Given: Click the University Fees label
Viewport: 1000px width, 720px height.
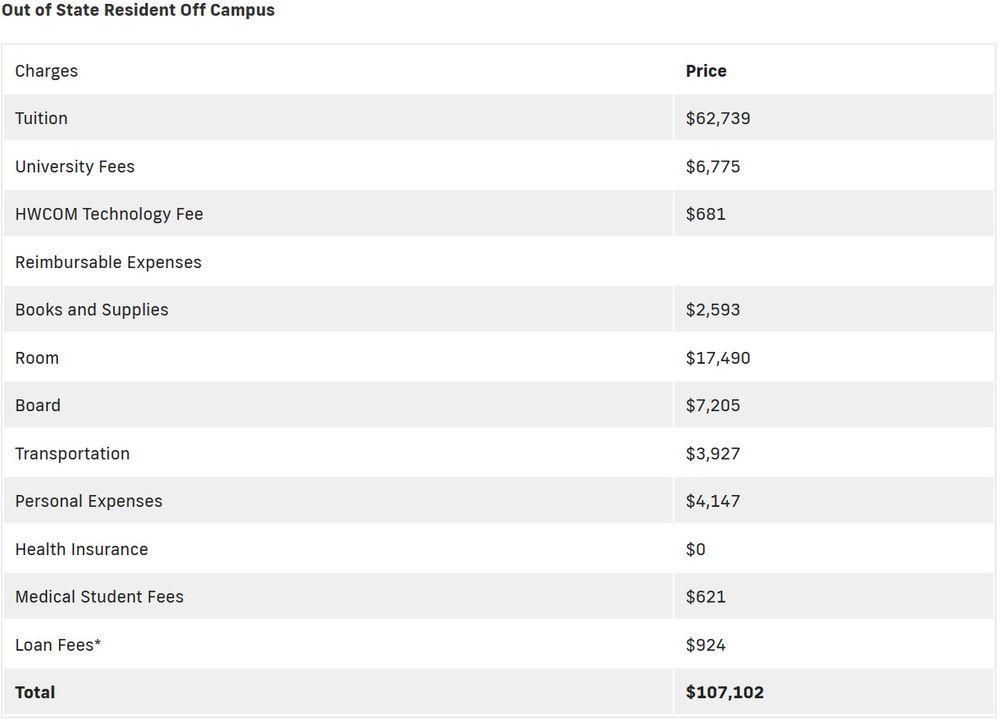Looking at the screenshot, I should [x=75, y=166].
